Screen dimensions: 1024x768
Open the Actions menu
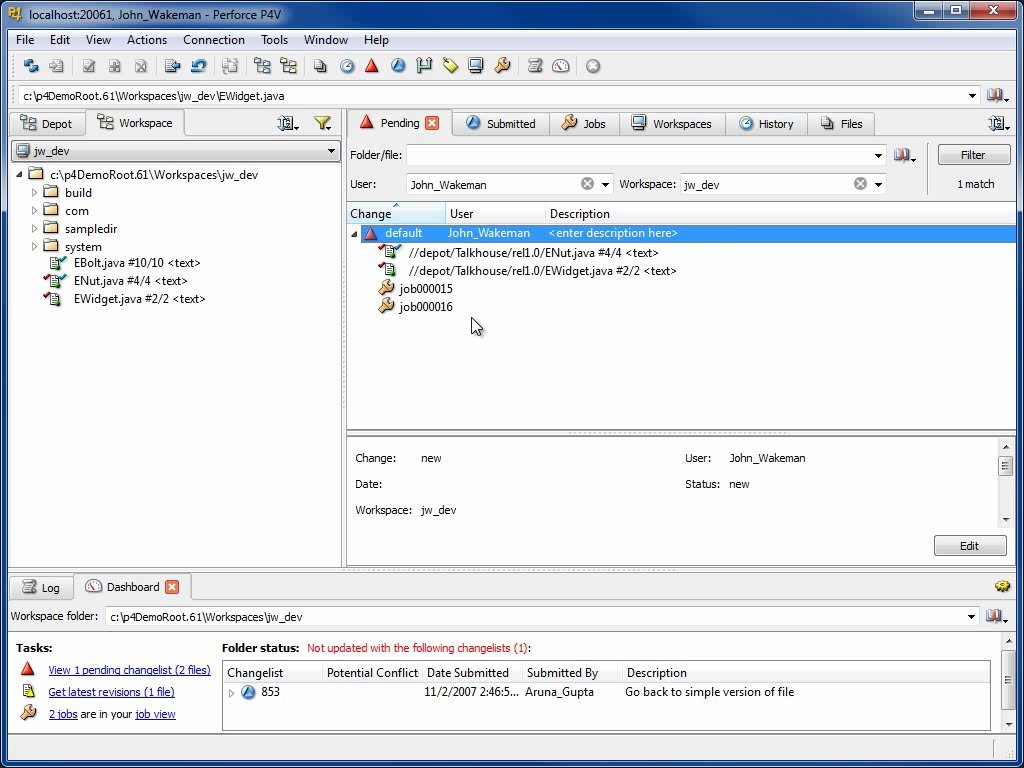point(147,40)
